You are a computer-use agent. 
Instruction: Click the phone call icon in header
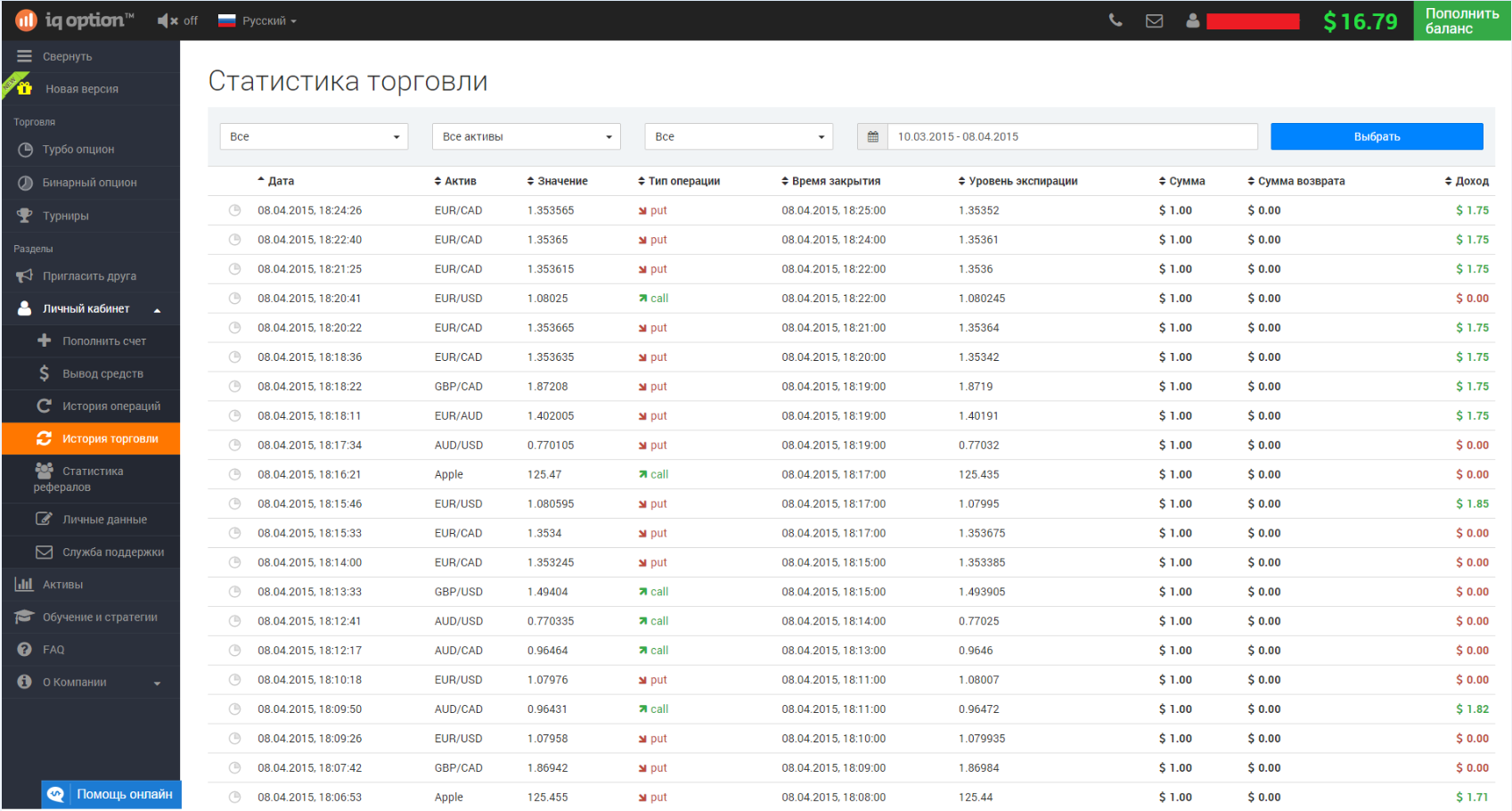click(x=1115, y=20)
